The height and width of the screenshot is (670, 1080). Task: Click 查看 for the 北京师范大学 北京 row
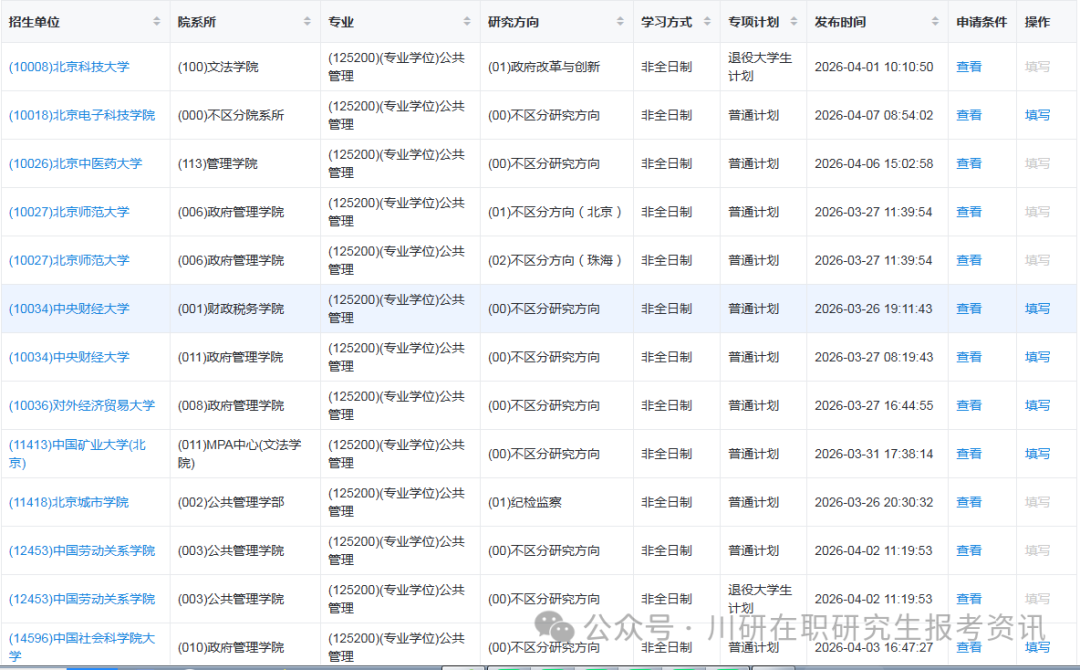pos(968,211)
